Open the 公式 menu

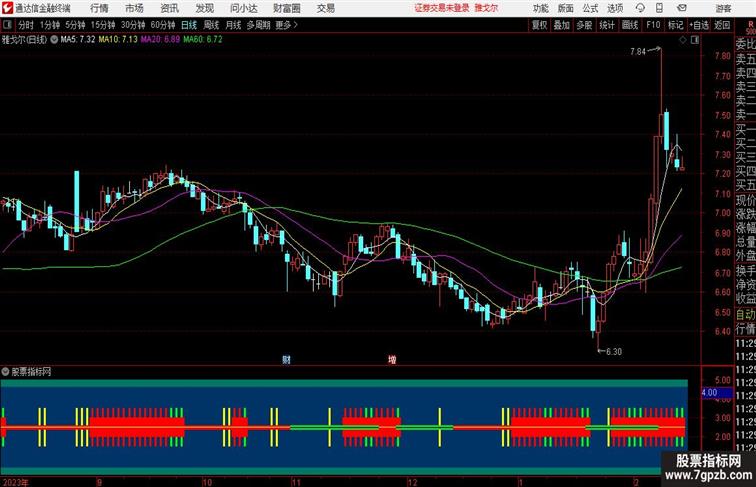click(x=590, y=8)
